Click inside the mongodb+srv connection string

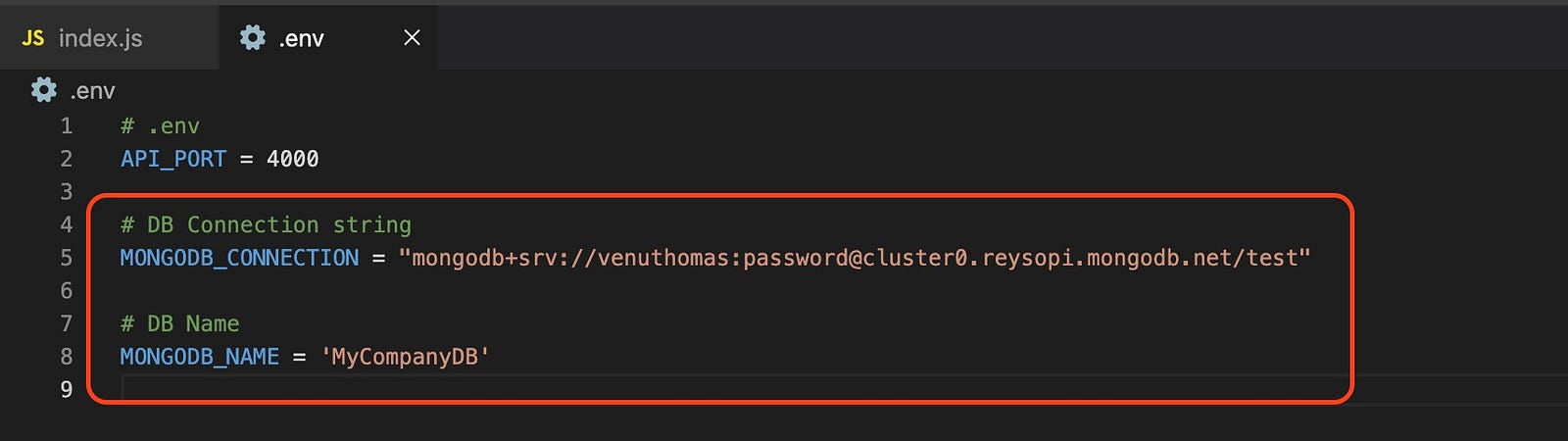(855, 258)
